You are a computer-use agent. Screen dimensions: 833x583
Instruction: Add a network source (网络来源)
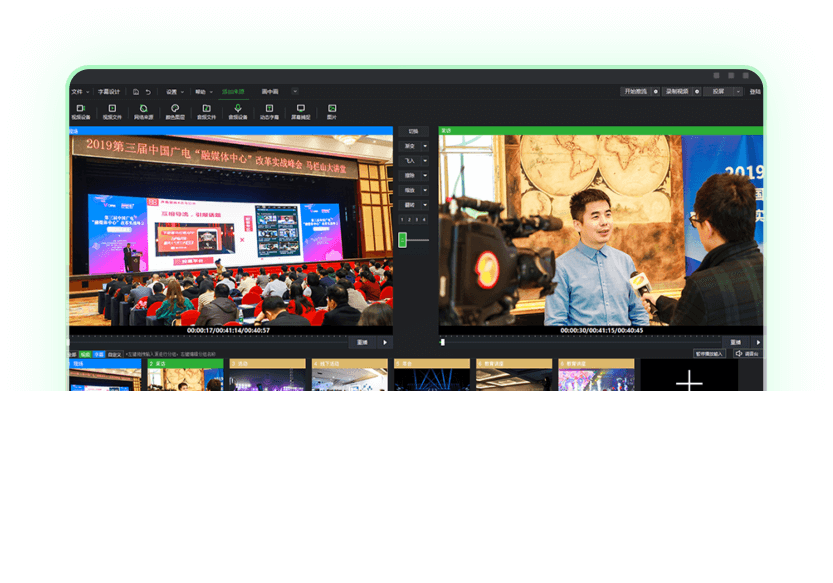143,112
